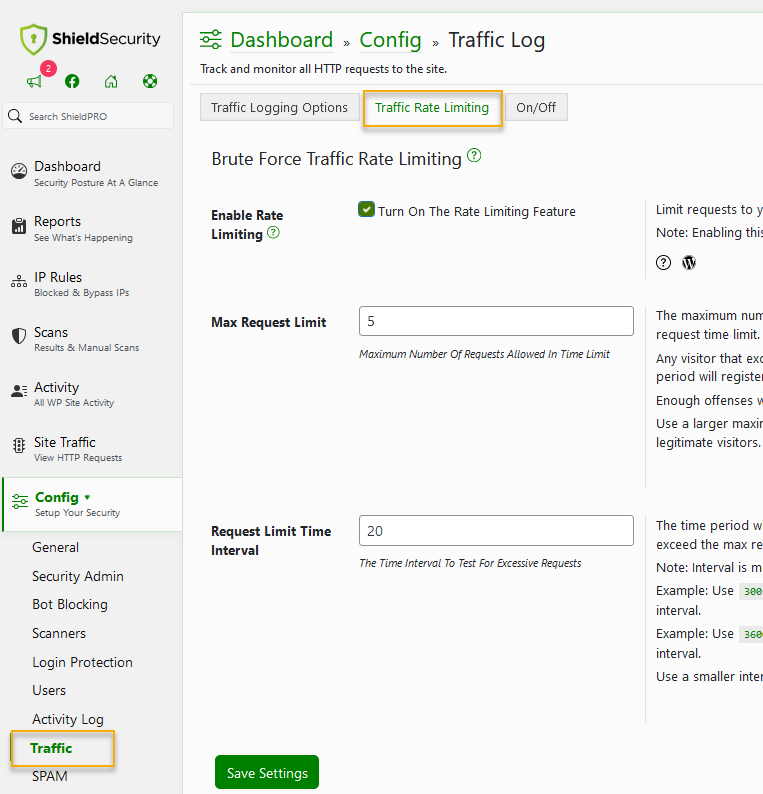This screenshot has height=794, width=763.
Task: Click the Site Traffic light icon
Action: click(x=19, y=446)
